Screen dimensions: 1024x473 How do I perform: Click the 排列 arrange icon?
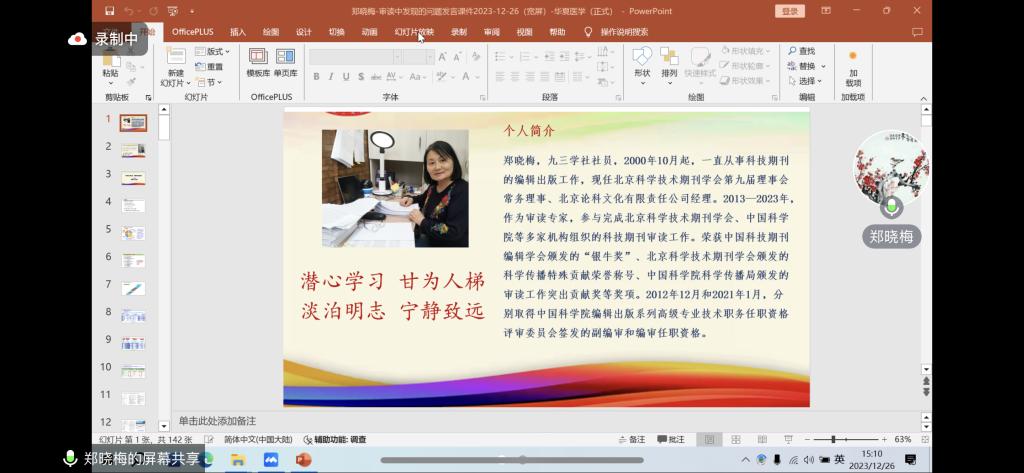click(x=669, y=57)
